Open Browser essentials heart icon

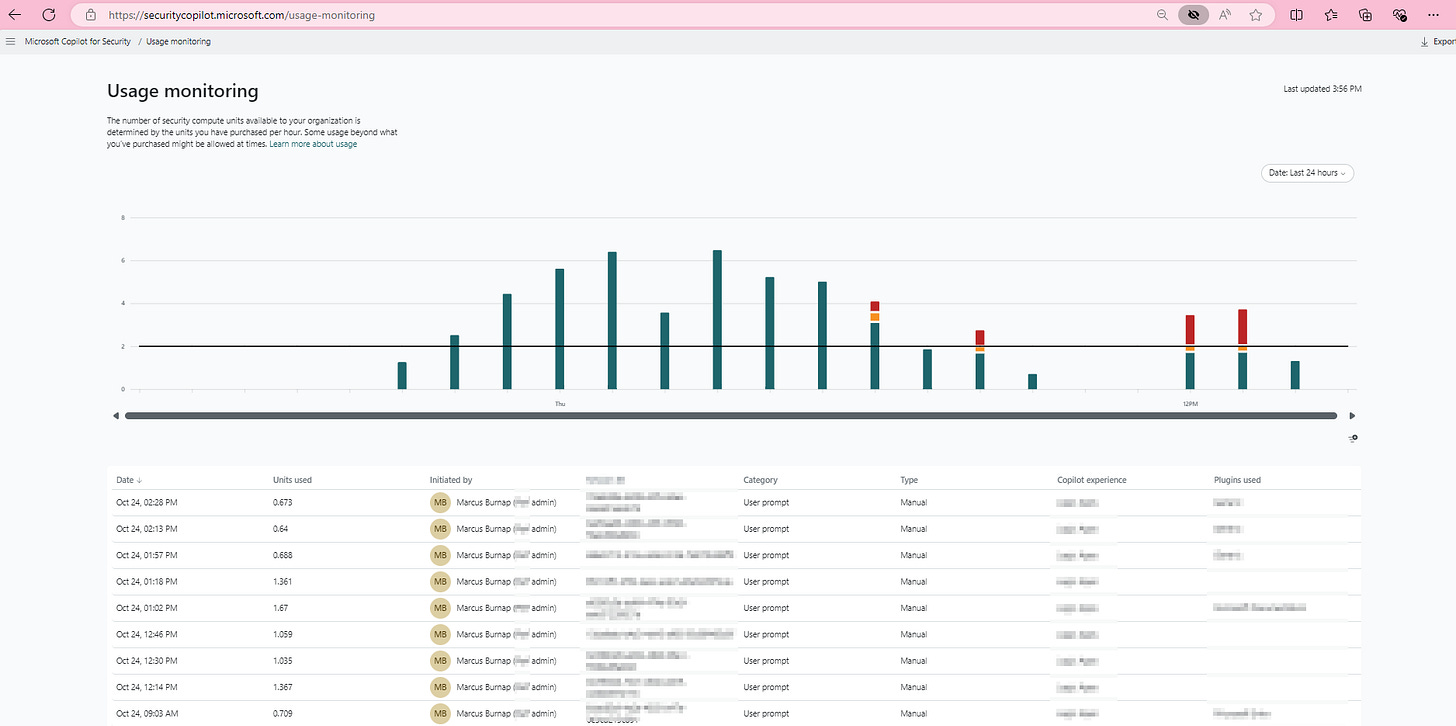[x=1400, y=15]
